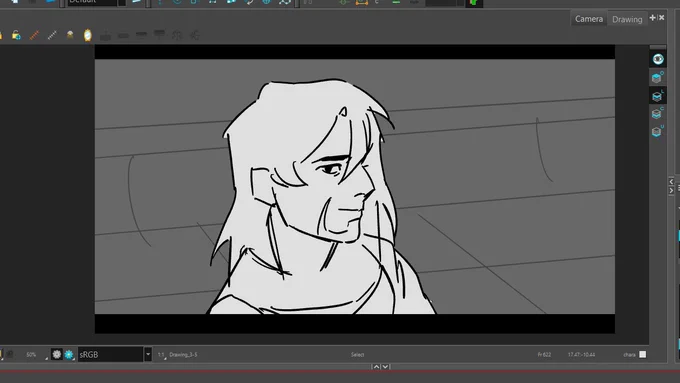Open the sRGB dropdown arrow

(148, 354)
